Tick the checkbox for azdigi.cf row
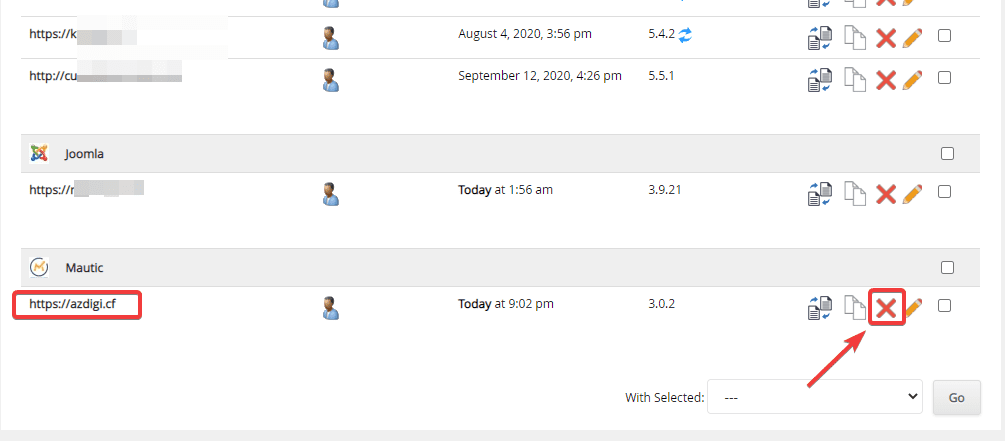This screenshot has width=1005, height=441. (945, 306)
